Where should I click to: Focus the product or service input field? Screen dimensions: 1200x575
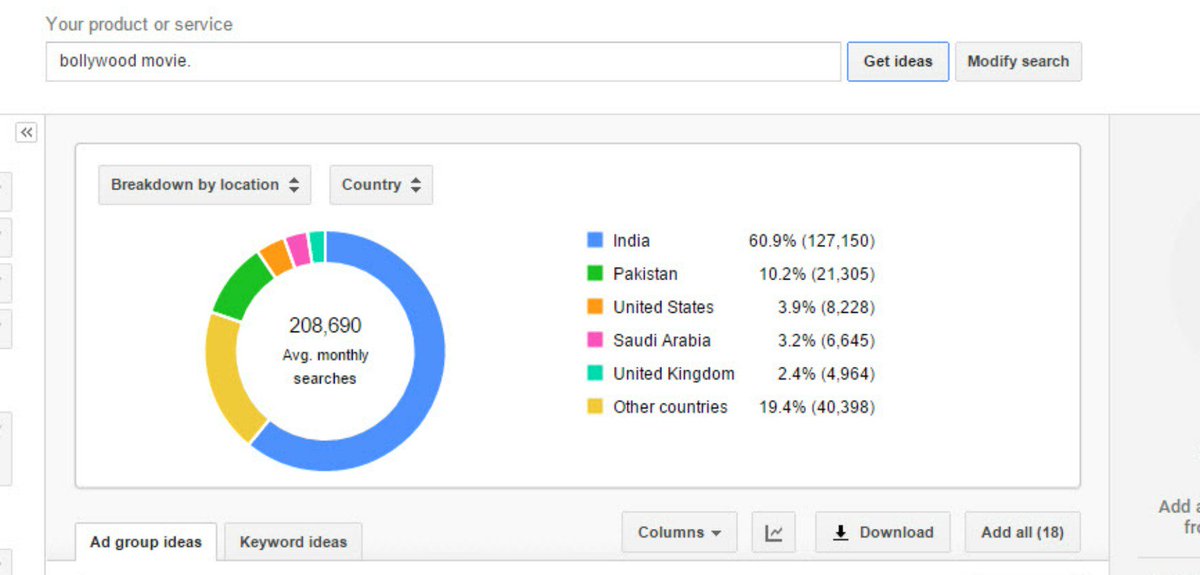[443, 61]
